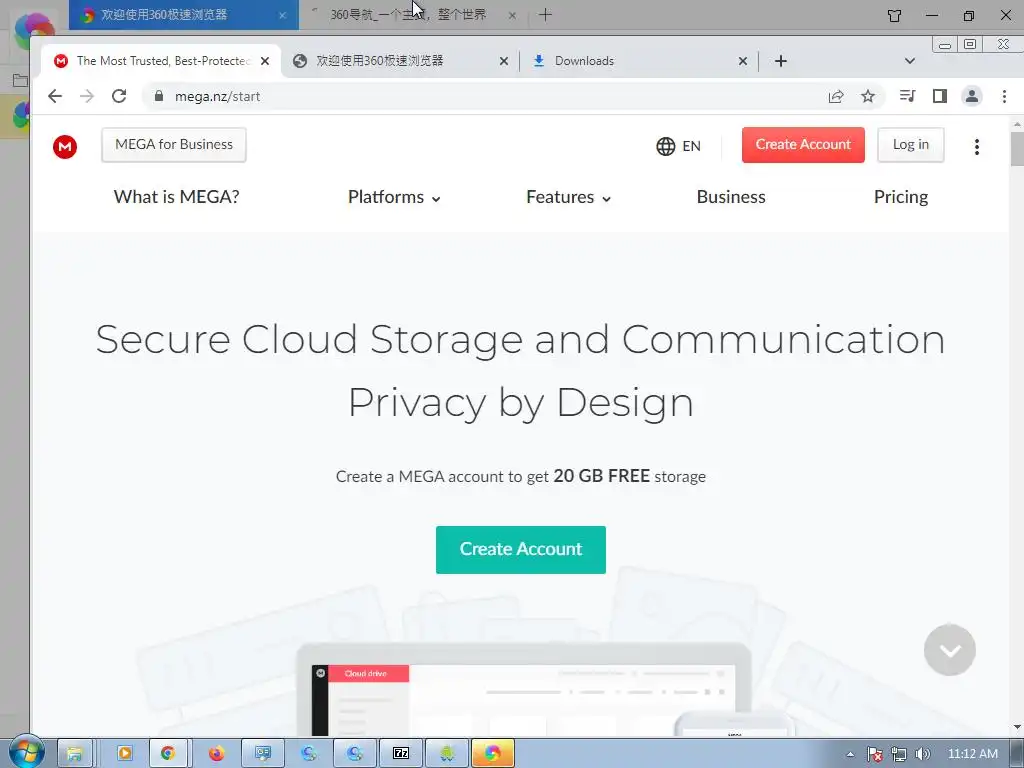The height and width of the screenshot is (768, 1024).
Task: Toggle the browser side panel
Action: point(940,97)
